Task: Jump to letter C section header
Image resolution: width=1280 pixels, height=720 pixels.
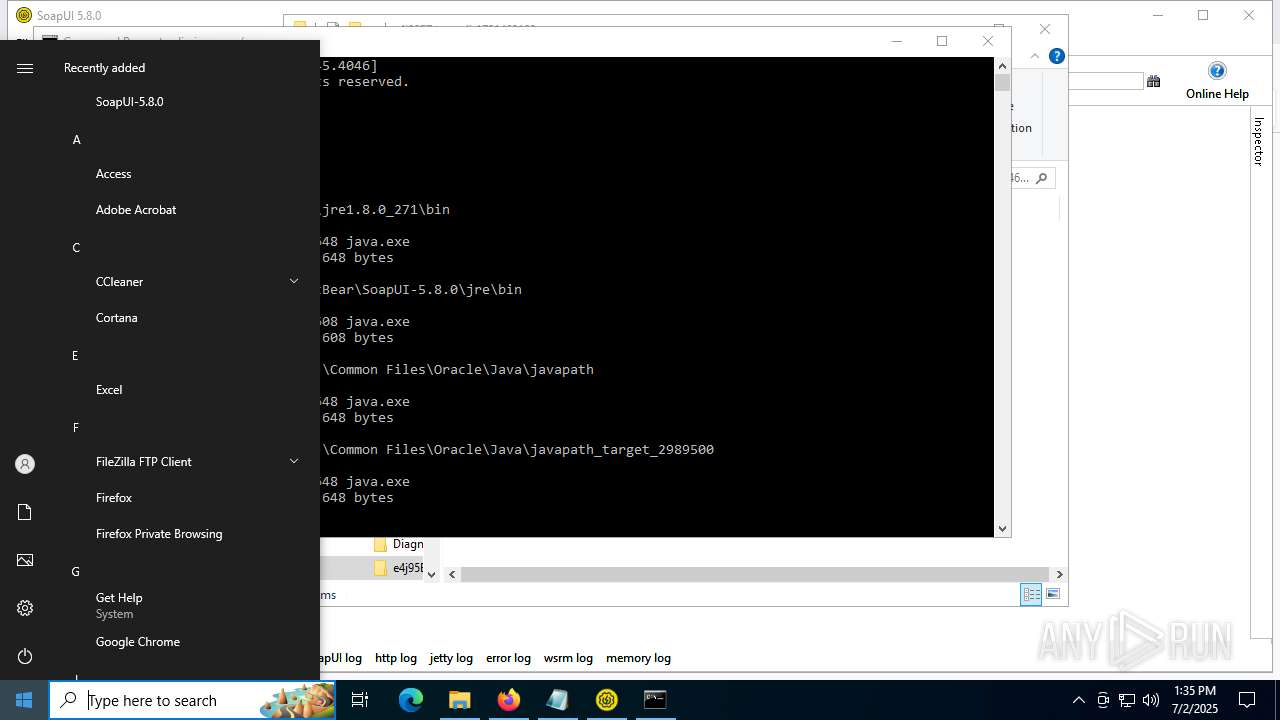Action: [x=76, y=248]
